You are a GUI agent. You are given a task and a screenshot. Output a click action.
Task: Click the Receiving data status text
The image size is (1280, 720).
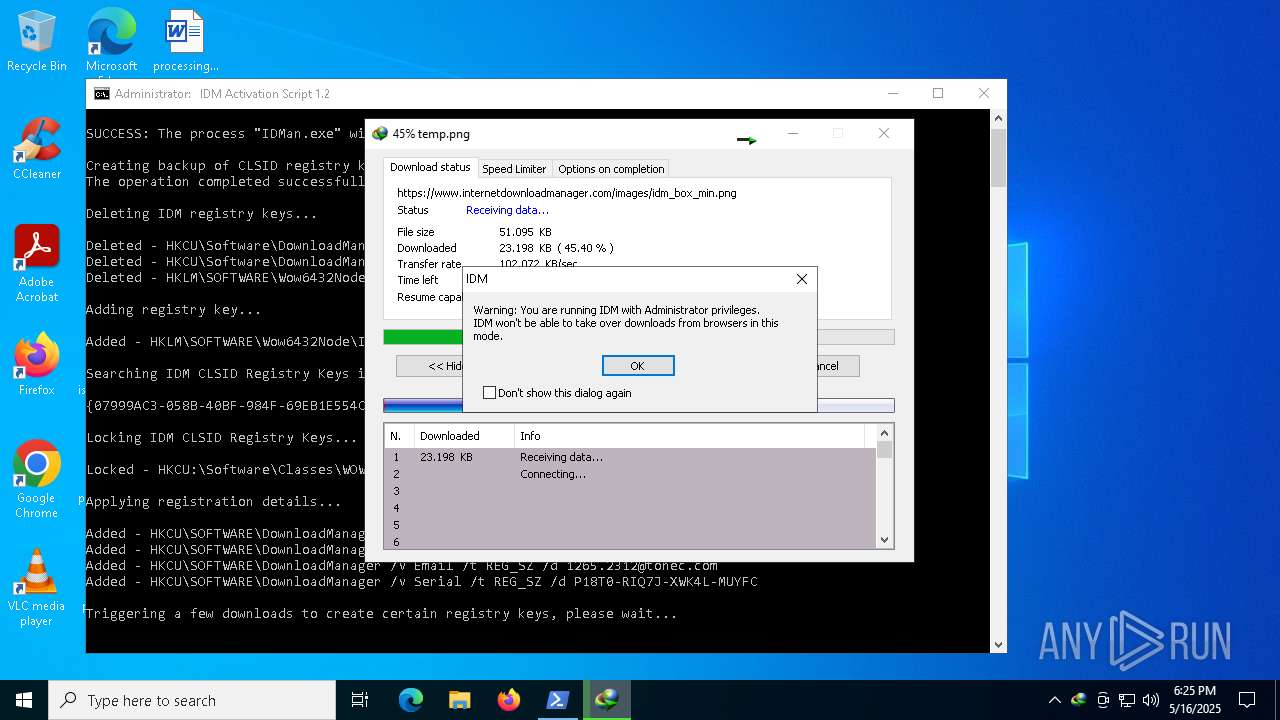click(x=507, y=210)
